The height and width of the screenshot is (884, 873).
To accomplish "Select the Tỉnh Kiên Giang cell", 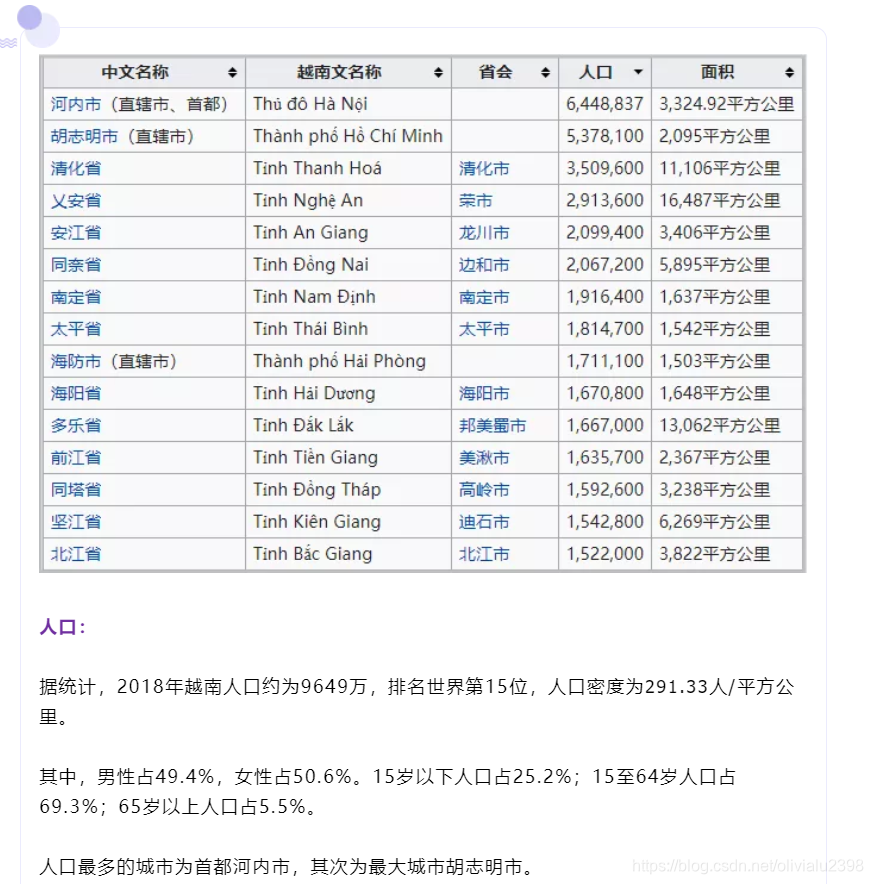I will point(349,522).
